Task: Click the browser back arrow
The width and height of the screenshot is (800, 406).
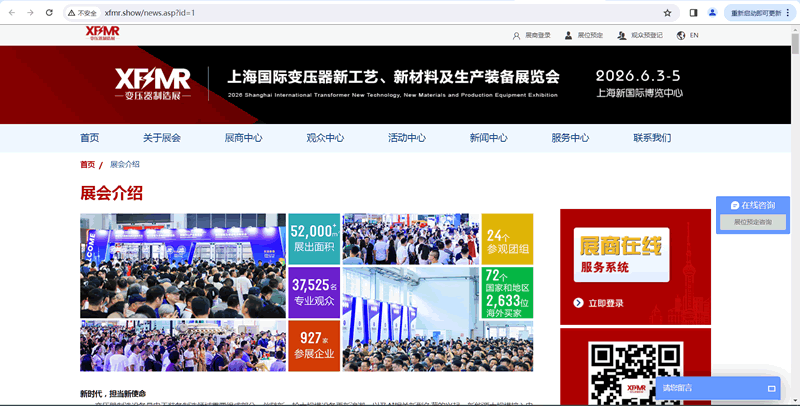Action: (x=10, y=13)
